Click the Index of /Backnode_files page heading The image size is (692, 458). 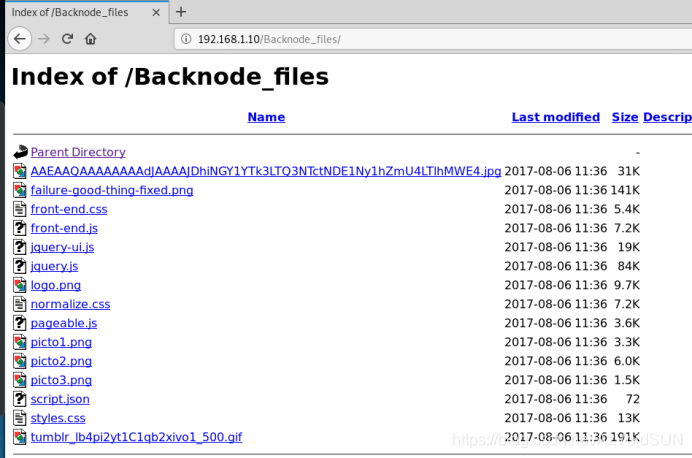[x=170, y=77]
